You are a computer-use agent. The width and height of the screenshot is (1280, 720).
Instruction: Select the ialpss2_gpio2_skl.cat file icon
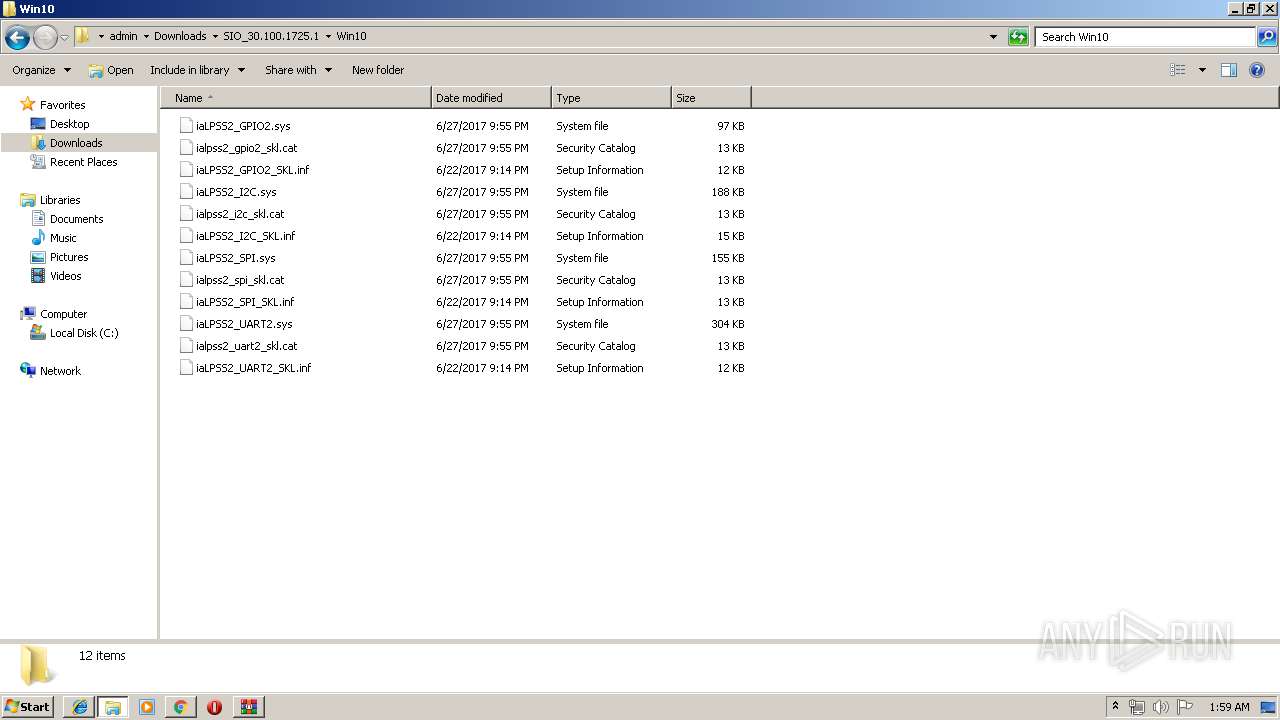(x=186, y=148)
